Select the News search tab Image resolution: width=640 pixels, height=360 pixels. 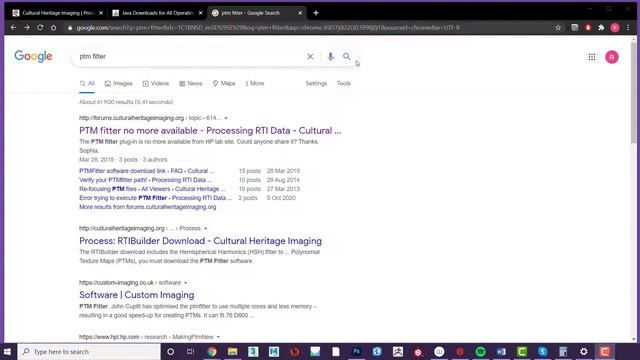(191, 83)
